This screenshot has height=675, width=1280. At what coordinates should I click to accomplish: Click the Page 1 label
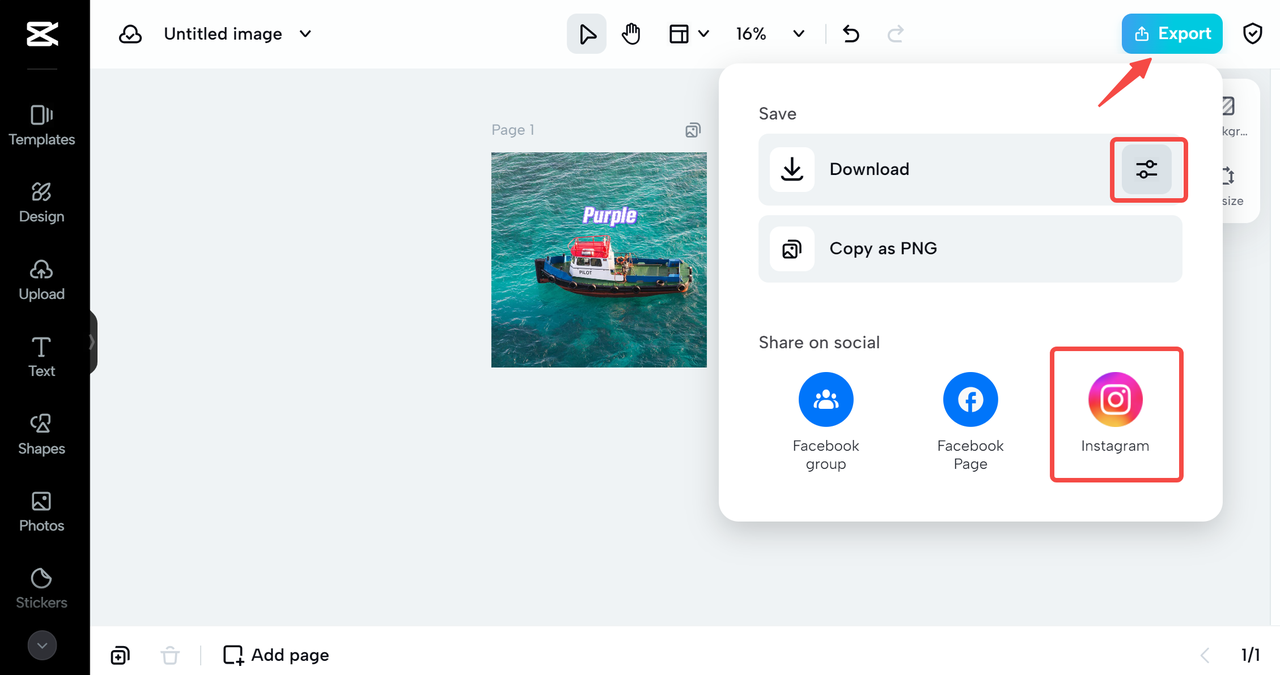(513, 130)
